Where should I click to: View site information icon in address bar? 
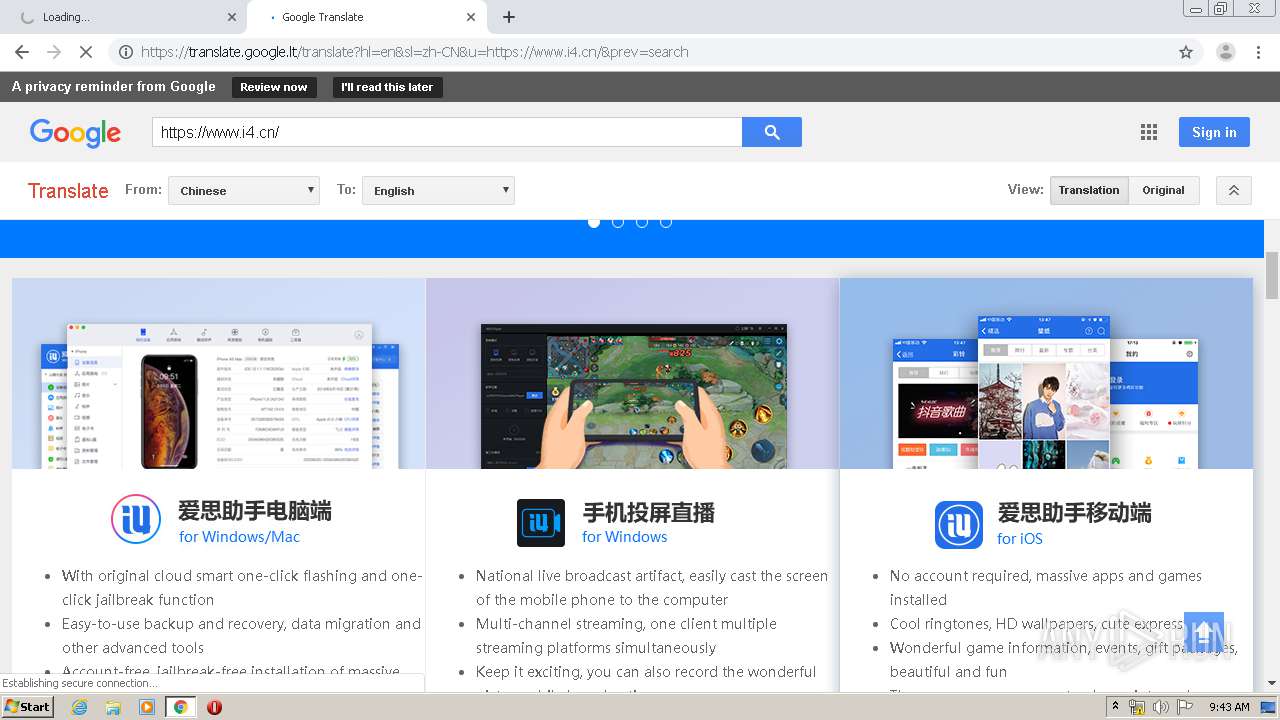click(125, 52)
